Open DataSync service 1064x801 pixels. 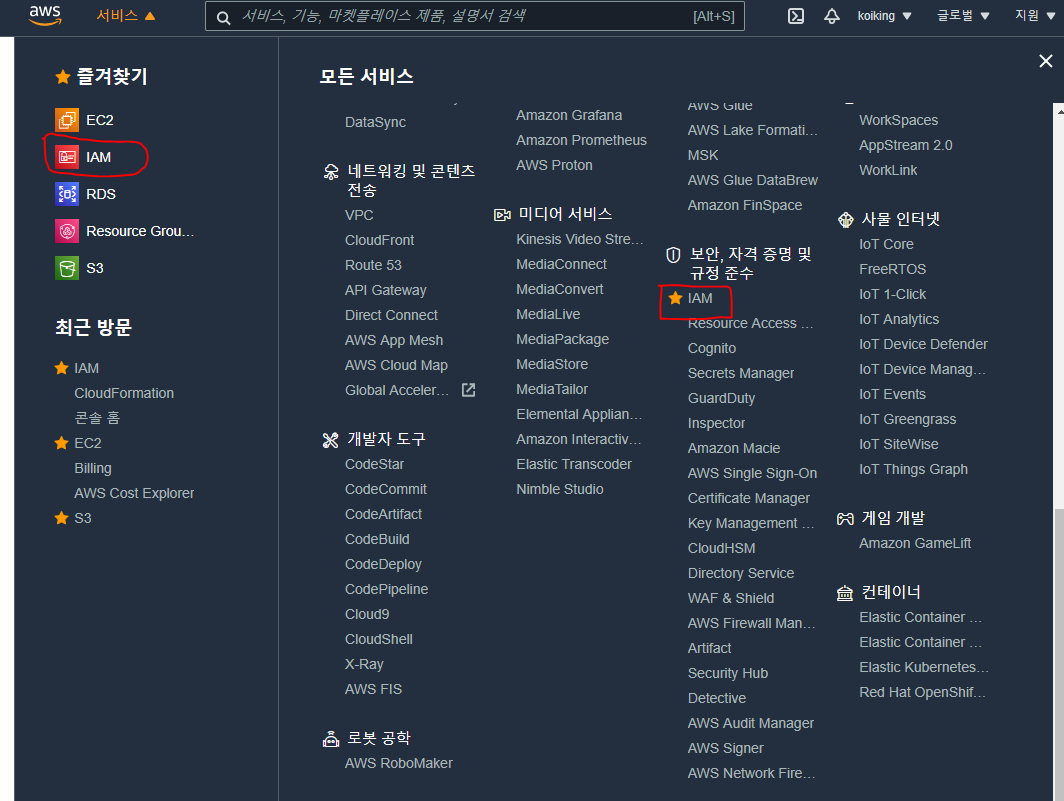tap(375, 122)
